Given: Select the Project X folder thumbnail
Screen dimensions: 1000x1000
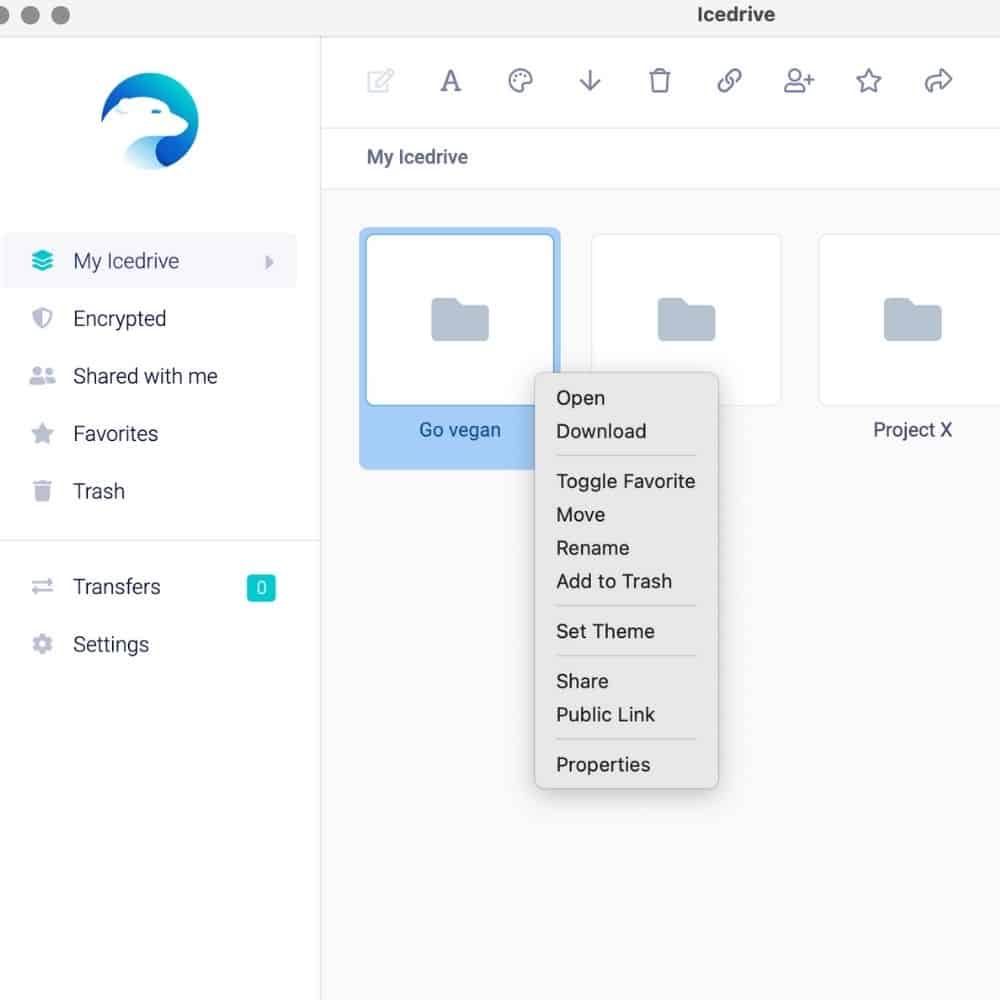Looking at the screenshot, I should pyautogui.click(x=909, y=320).
